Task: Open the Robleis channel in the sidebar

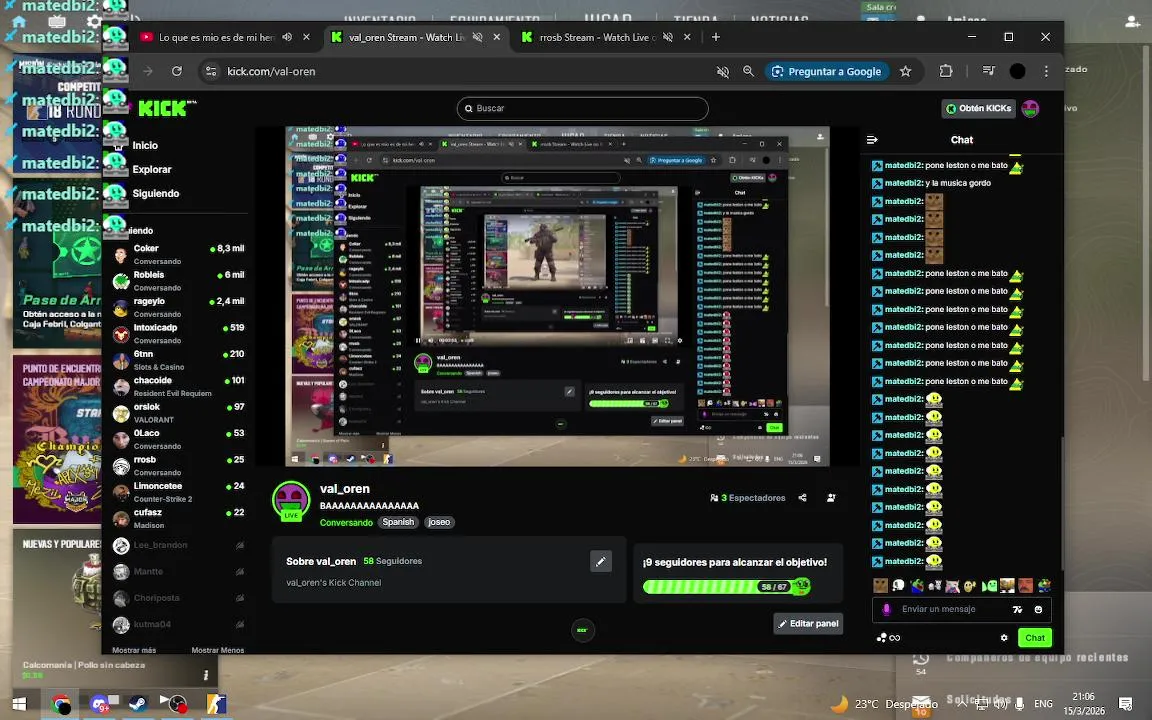Action: pos(179,281)
